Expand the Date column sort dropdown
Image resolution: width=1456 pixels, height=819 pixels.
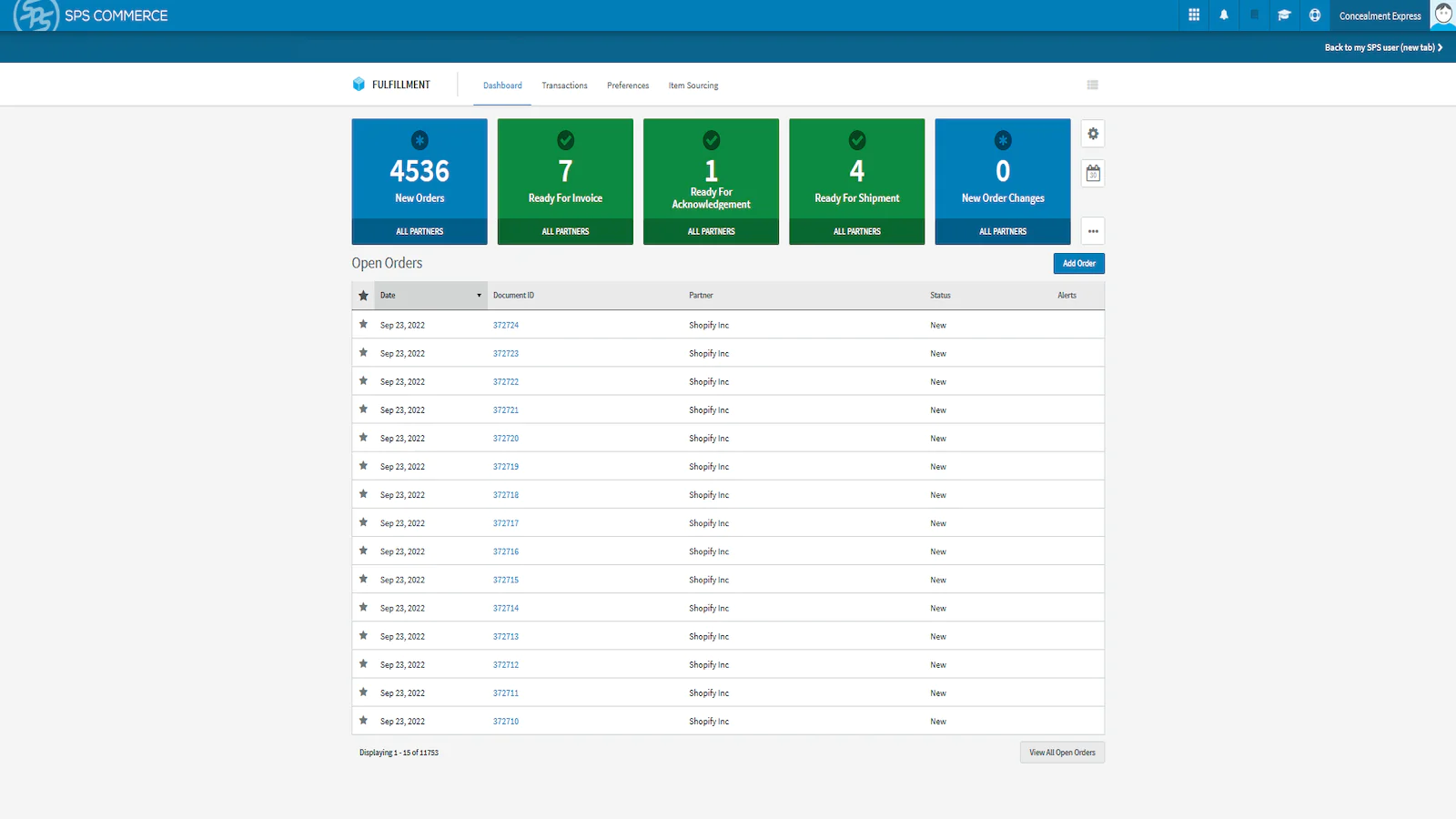pos(479,296)
